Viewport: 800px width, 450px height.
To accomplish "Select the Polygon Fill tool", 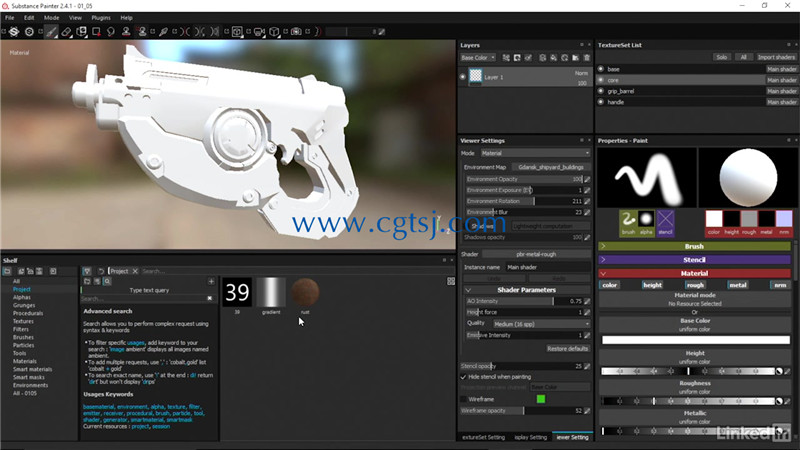I will click(96, 32).
